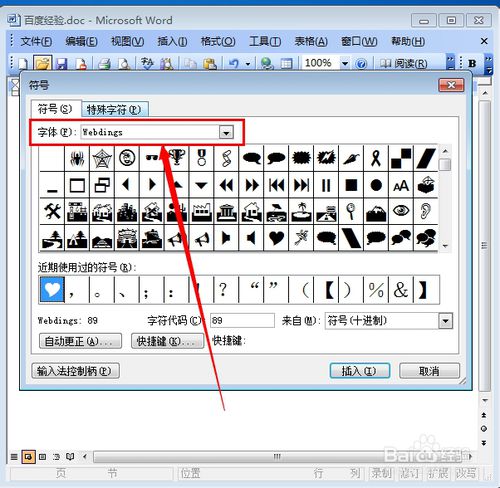Click the 快捷键(K) shortcut button
The image size is (500, 488).
tap(167, 341)
